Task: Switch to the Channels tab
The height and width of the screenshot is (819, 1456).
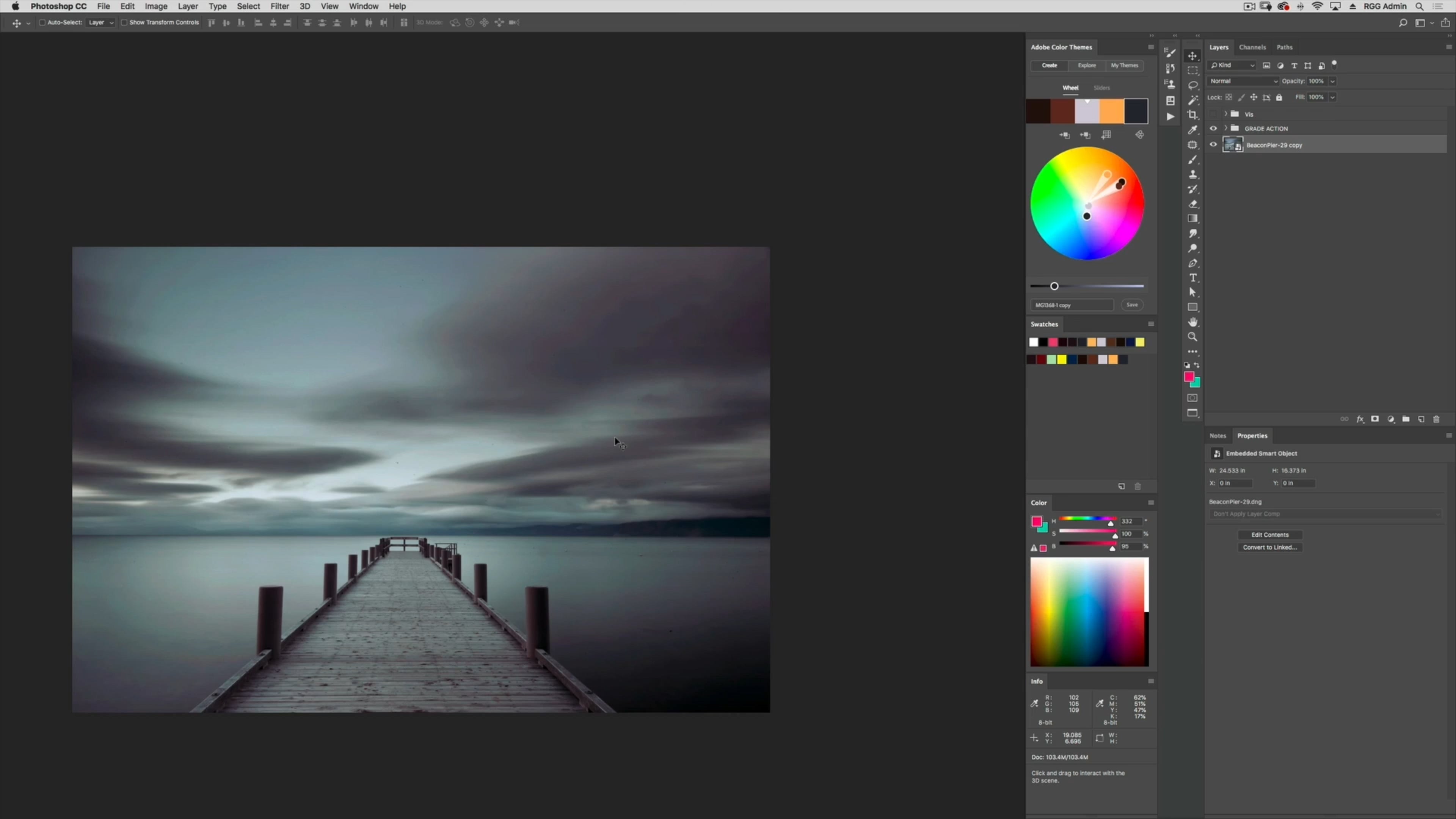Action: (1252, 47)
